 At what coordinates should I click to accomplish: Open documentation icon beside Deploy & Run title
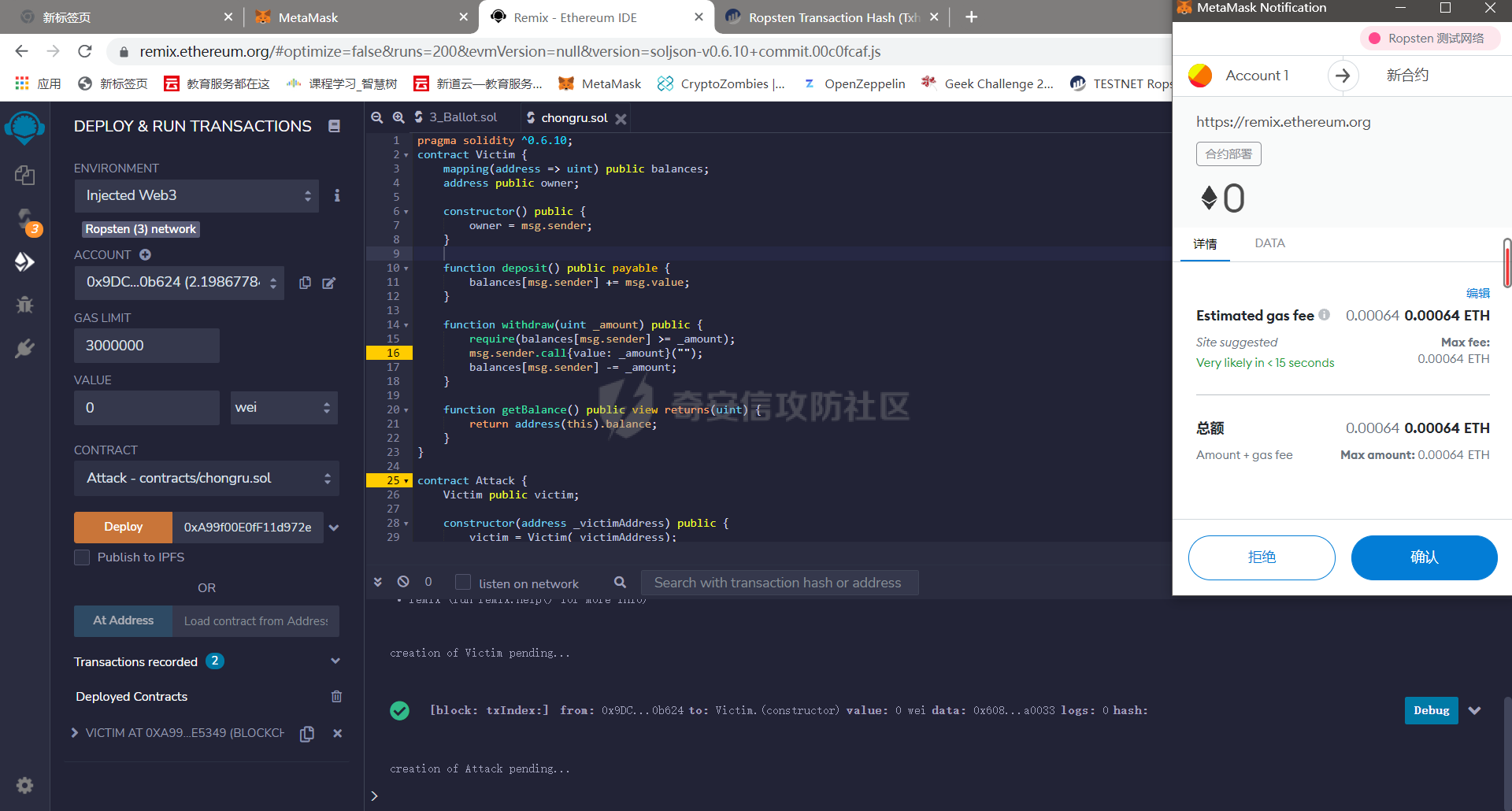tap(334, 126)
